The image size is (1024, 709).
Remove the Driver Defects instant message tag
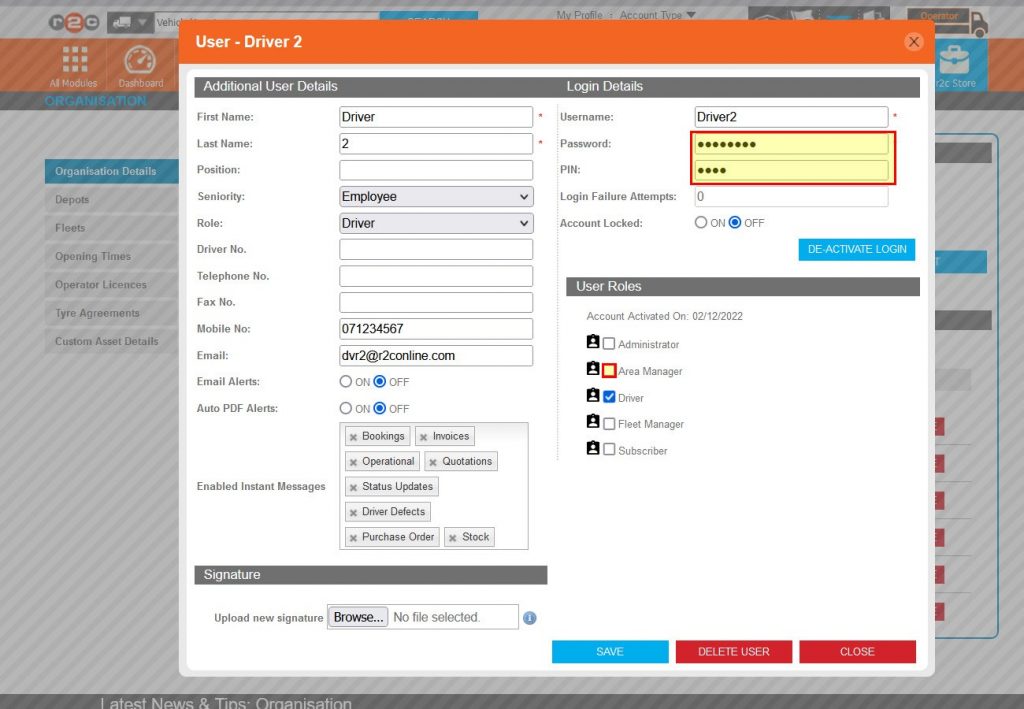[353, 511]
